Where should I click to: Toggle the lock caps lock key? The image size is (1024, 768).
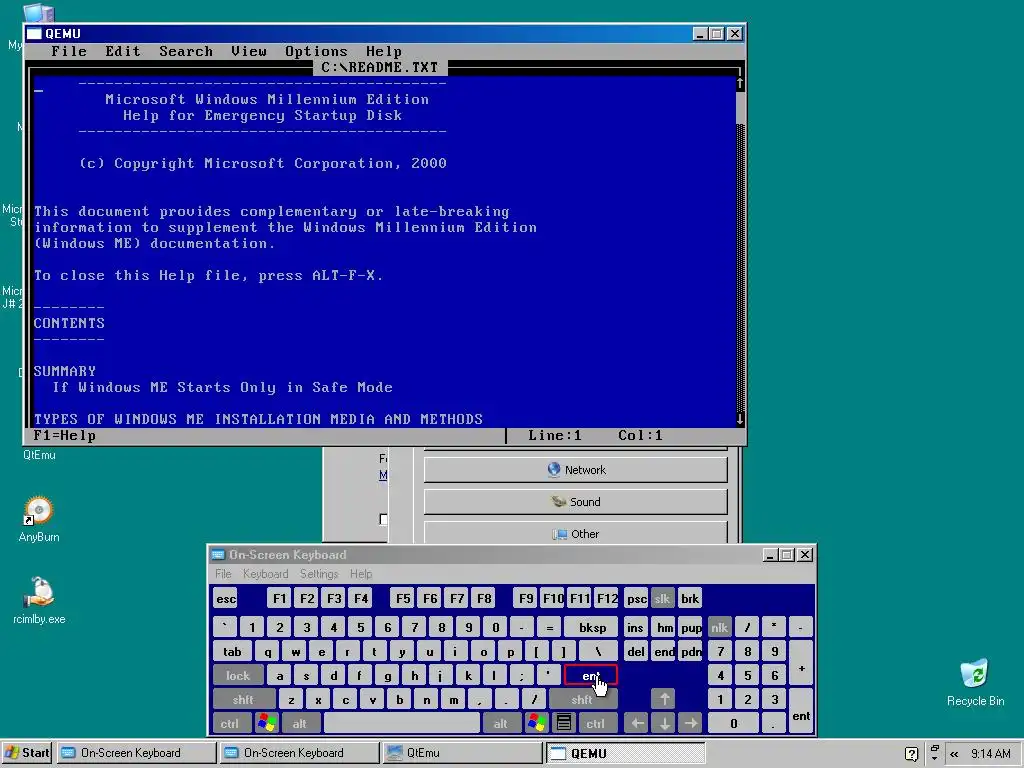coord(238,675)
